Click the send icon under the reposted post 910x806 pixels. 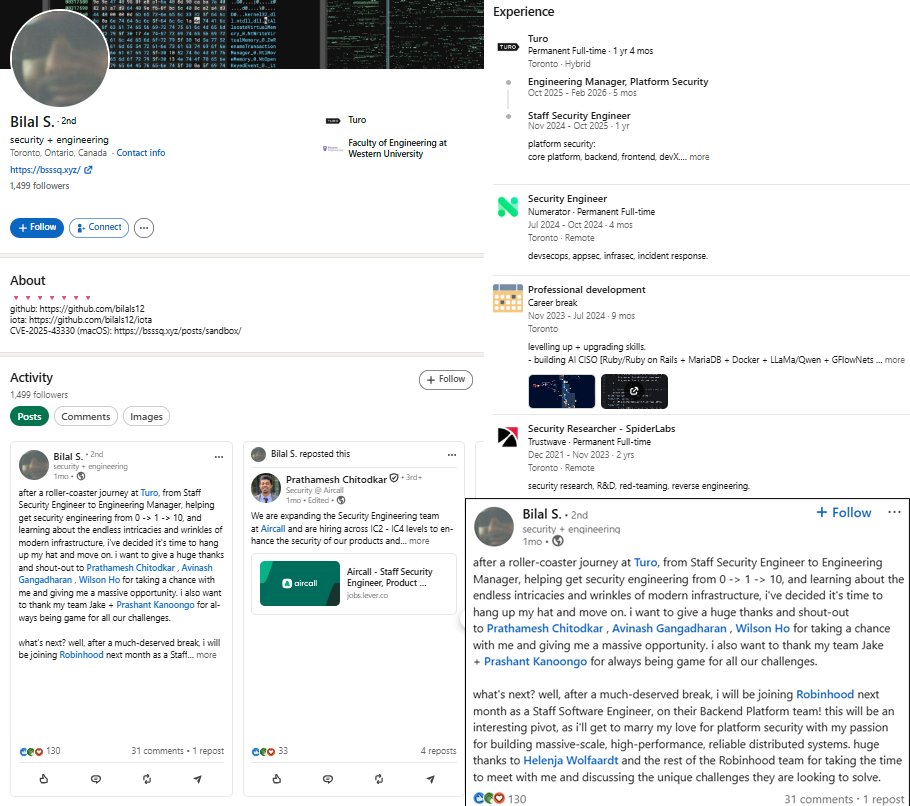coord(432,778)
